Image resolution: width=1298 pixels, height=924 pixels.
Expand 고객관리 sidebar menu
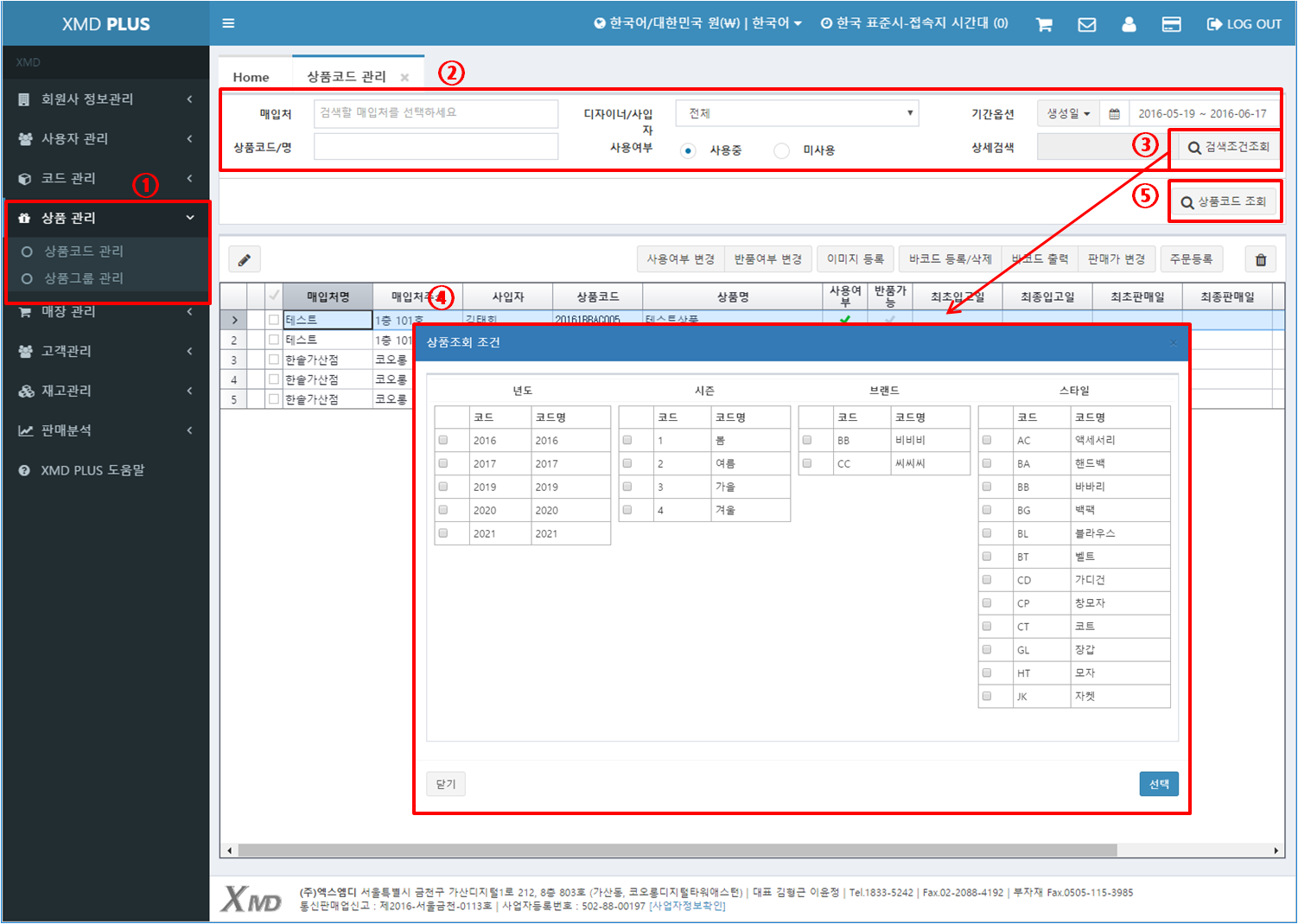[105, 351]
